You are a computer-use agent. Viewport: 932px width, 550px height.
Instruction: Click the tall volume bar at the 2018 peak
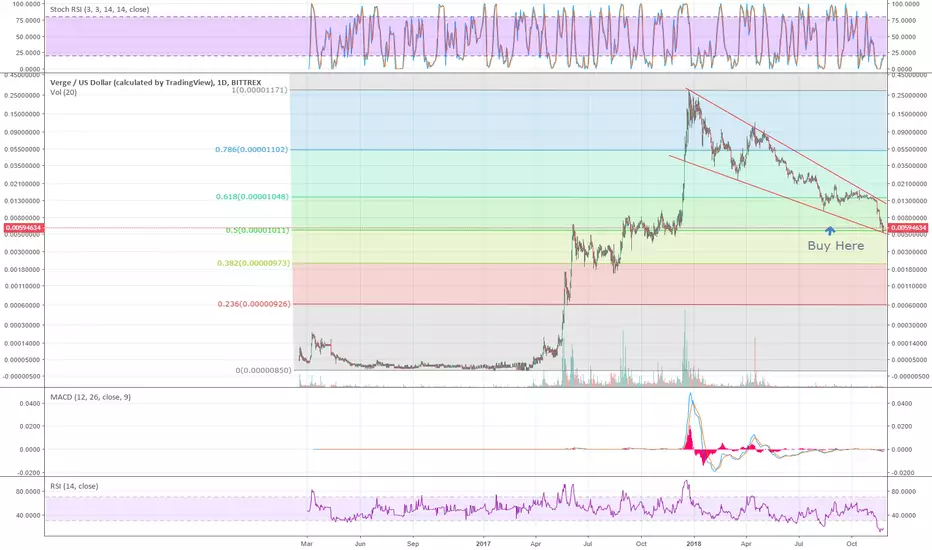685,348
